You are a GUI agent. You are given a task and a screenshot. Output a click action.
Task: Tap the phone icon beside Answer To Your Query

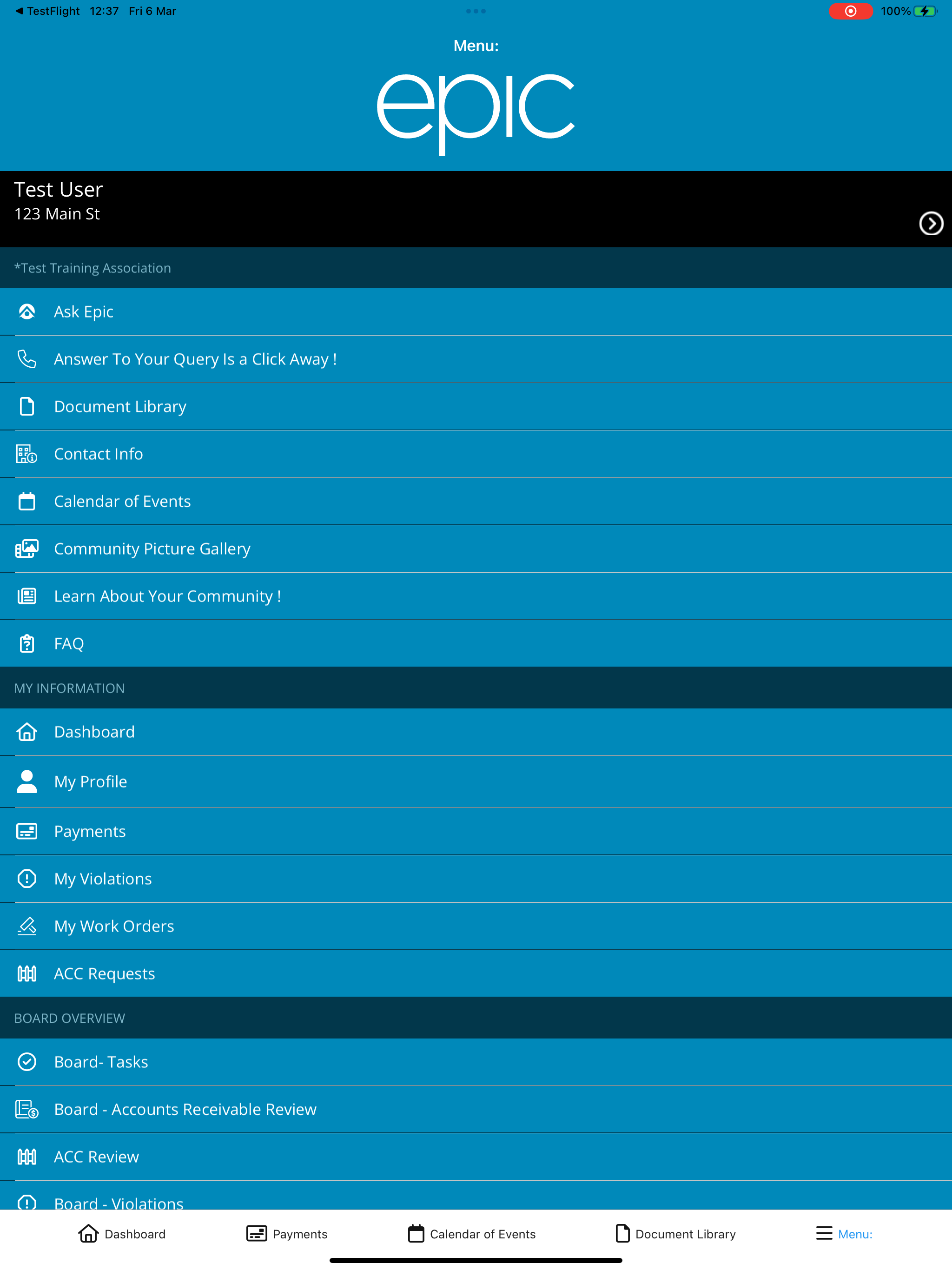pyautogui.click(x=27, y=359)
